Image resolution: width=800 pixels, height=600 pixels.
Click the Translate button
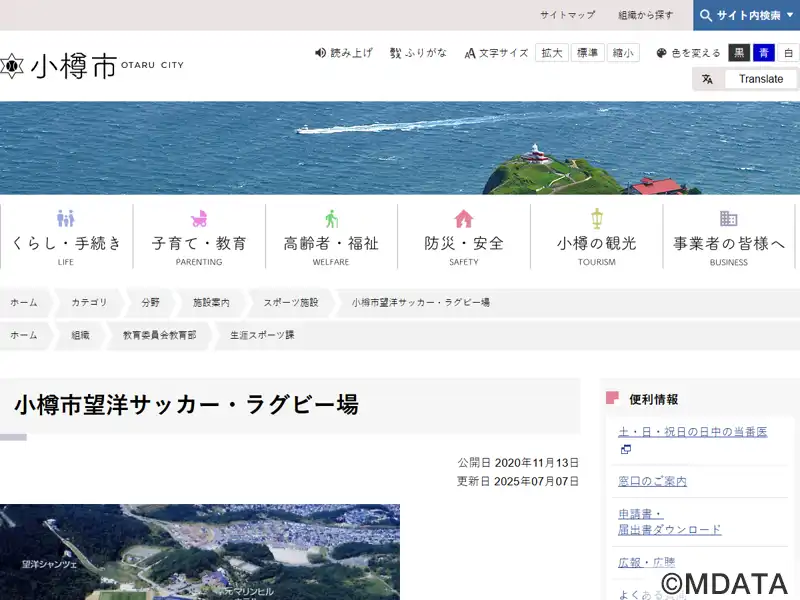click(x=761, y=79)
